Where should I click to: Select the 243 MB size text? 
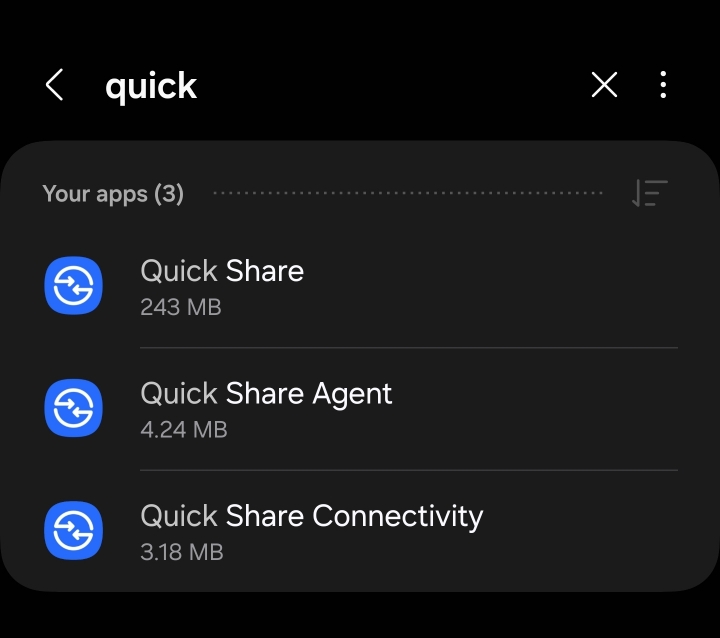click(x=181, y=307)
